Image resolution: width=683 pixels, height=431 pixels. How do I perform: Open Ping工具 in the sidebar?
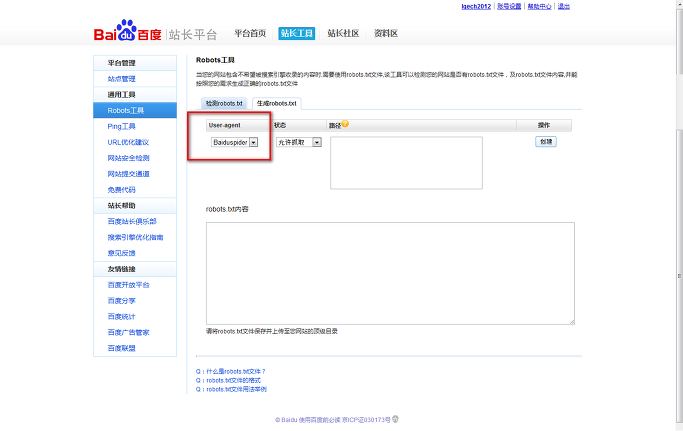(x=122, y=126)
